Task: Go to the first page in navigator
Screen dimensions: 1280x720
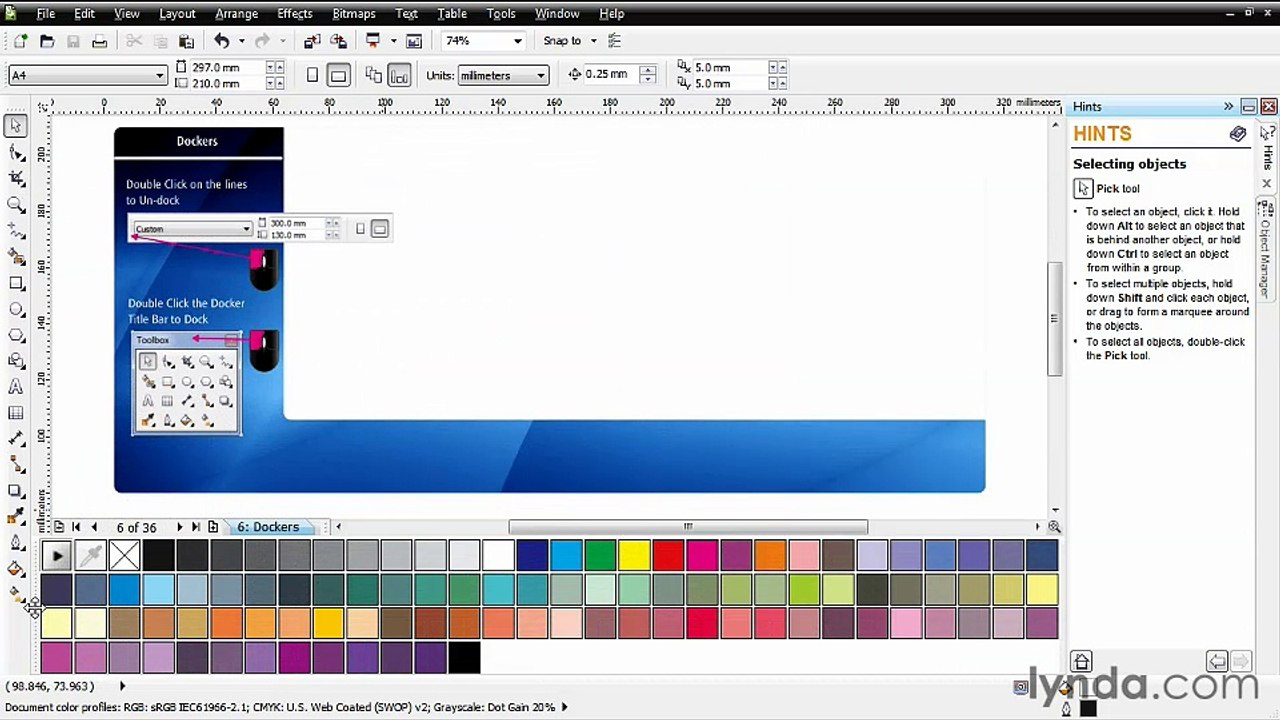Action: click(x=76, y=527)
